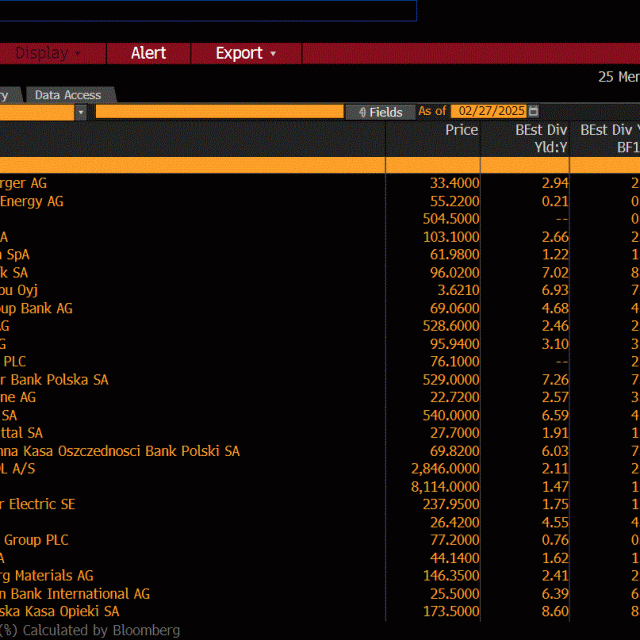Click dividend yield value 0.76
Viewport: 640px width, 640px height.
tap(555, 540)
